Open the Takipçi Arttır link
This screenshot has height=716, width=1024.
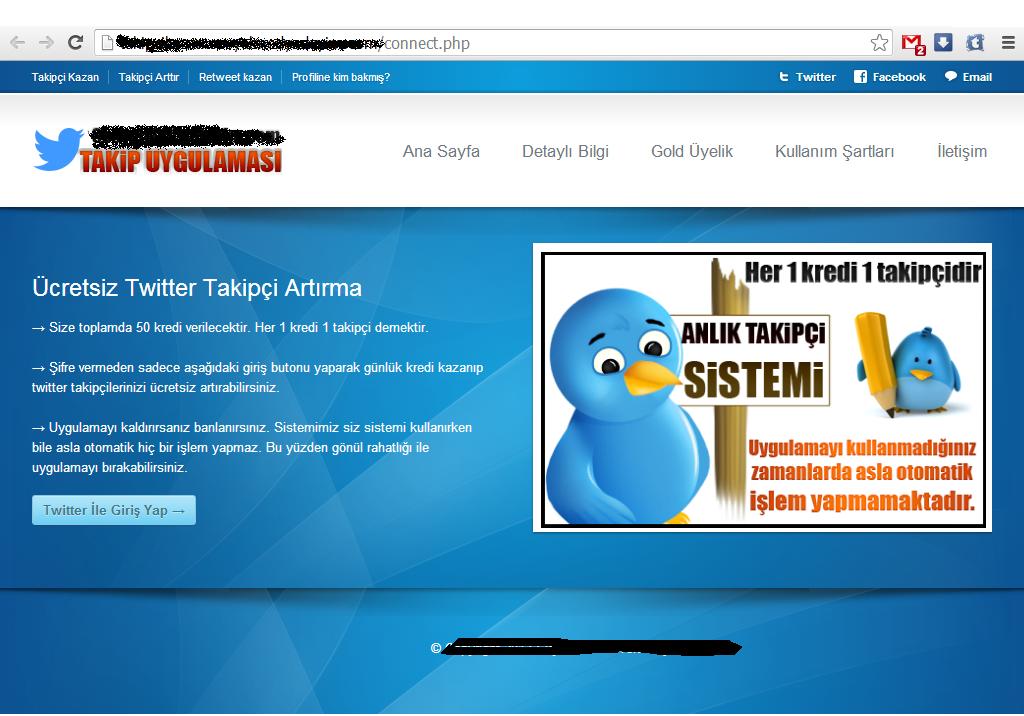[x=149, y=77]
